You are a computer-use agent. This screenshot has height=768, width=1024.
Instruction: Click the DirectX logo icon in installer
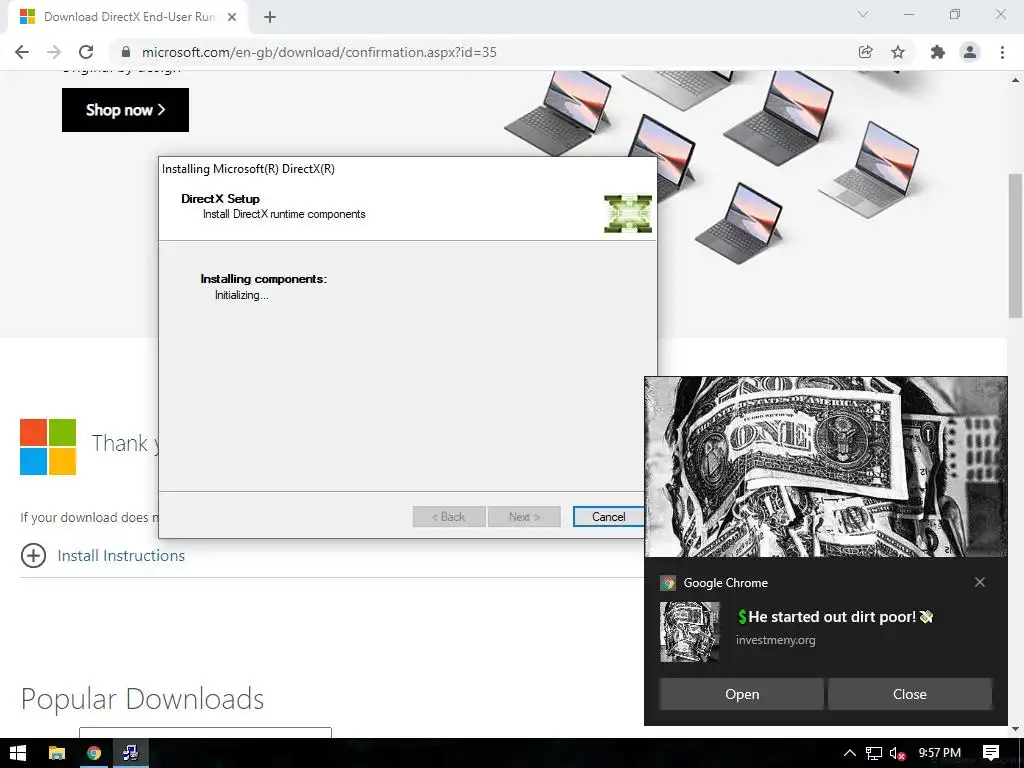(628, 214)
